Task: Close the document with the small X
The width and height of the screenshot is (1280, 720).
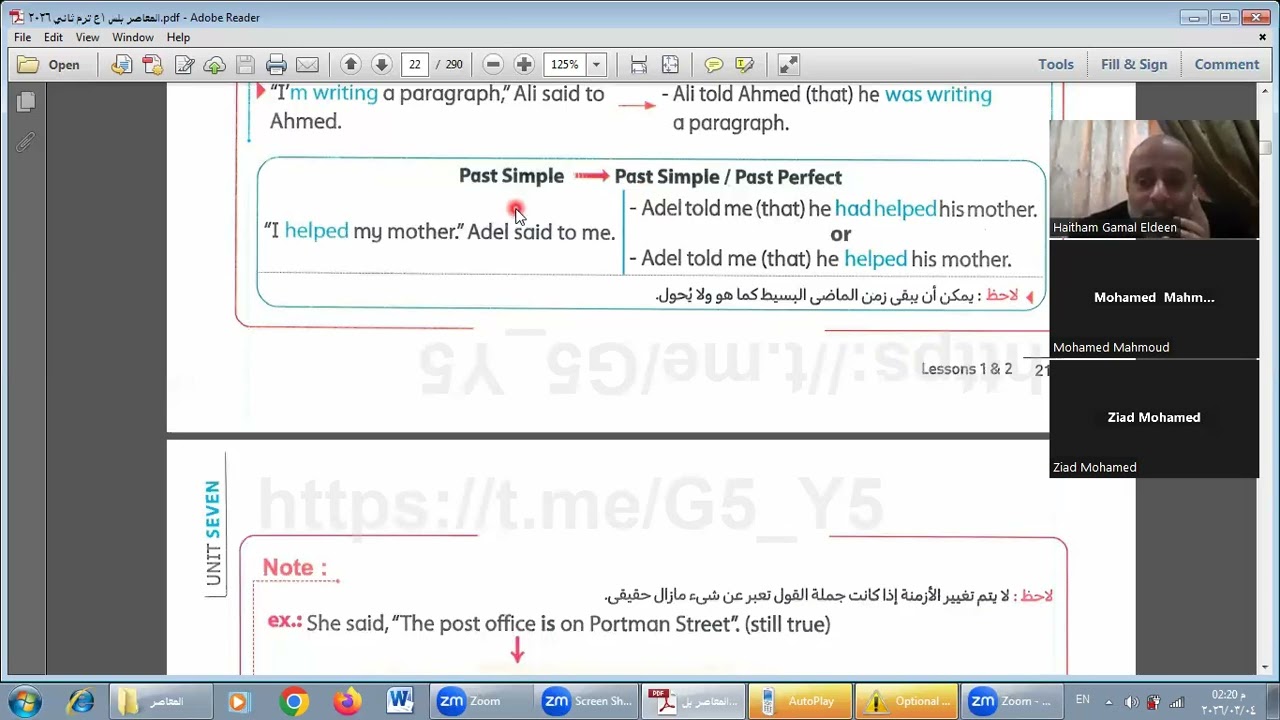Action: coord(1263,37)
